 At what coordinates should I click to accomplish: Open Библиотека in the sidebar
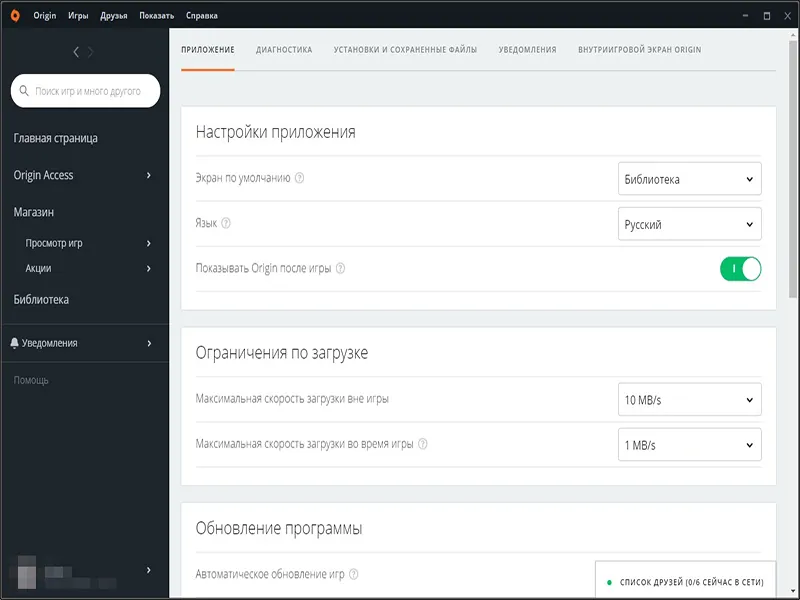[41, 299]
